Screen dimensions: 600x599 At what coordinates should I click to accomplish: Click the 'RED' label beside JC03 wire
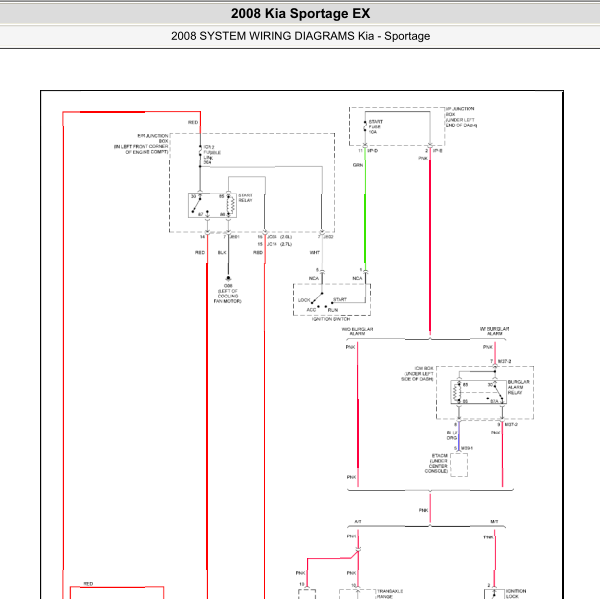coord(258,253)
